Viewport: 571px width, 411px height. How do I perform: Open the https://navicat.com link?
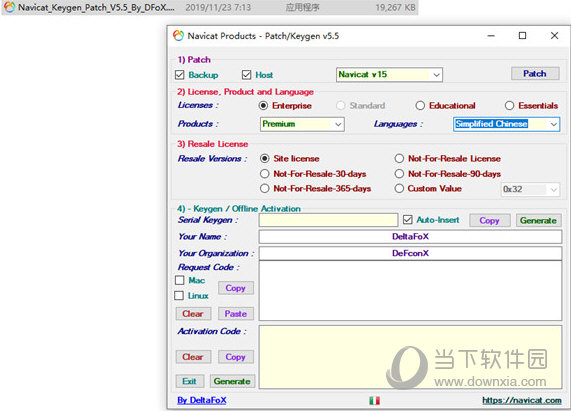click(522, 400)
